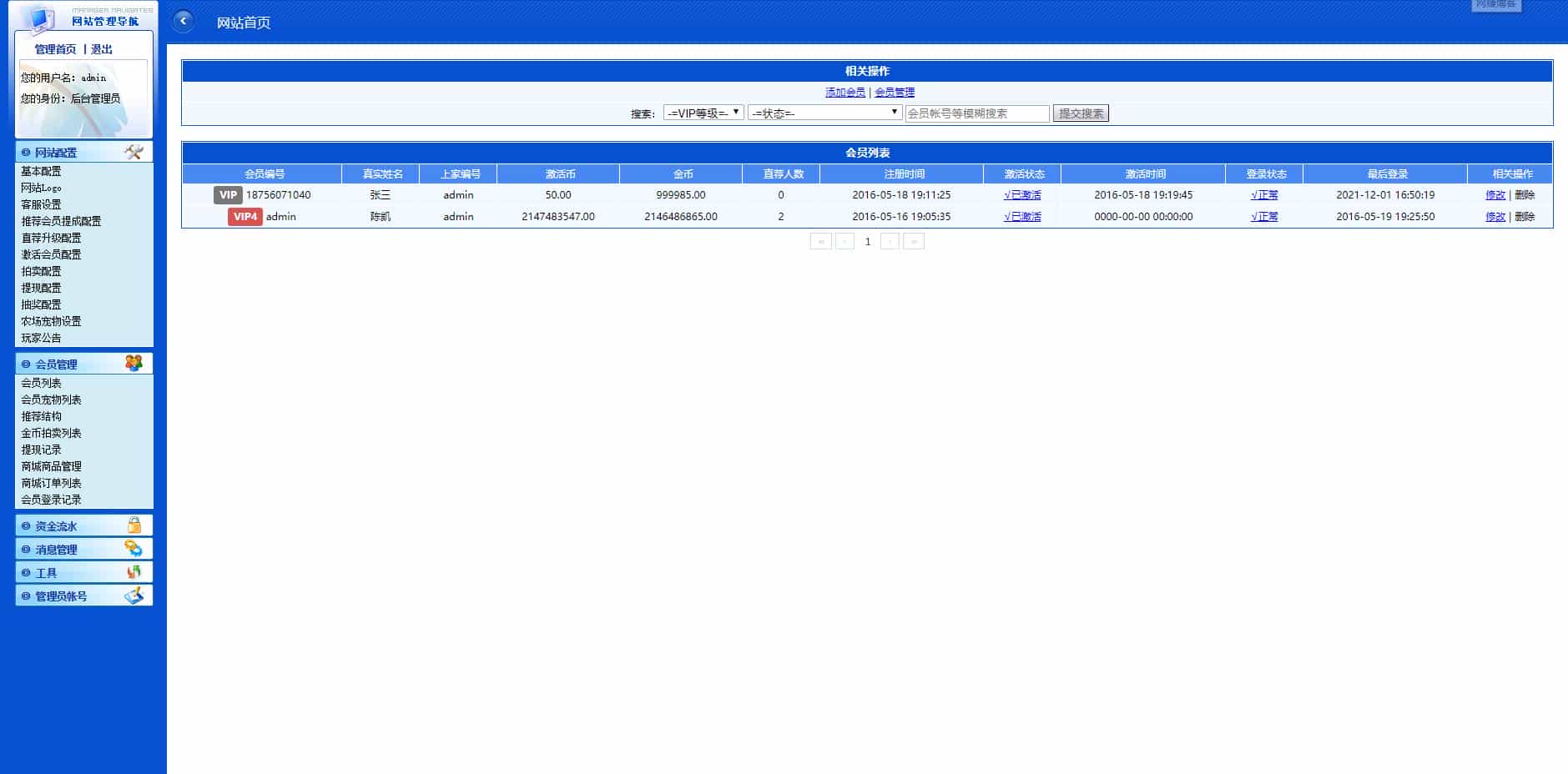
Task: Open 金币拍卖列表
Action: [51, 433]
